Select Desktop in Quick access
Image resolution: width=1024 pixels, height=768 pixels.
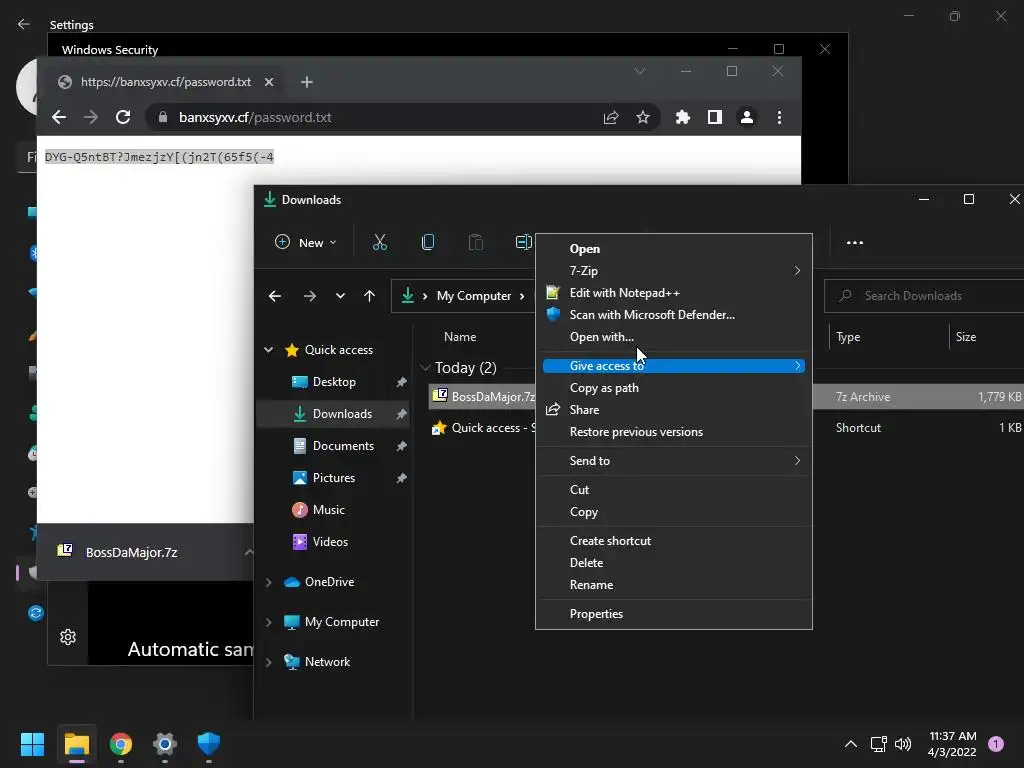(334, 382)
